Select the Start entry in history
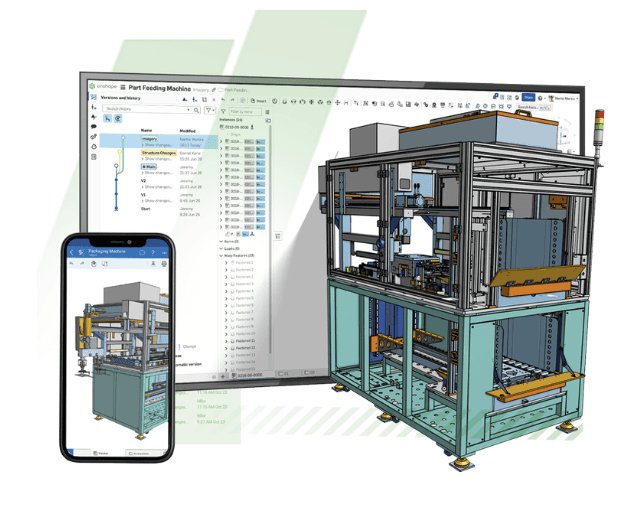Image resolution: width=636 pixels, height=524 pixels. [x=146, y=208]
